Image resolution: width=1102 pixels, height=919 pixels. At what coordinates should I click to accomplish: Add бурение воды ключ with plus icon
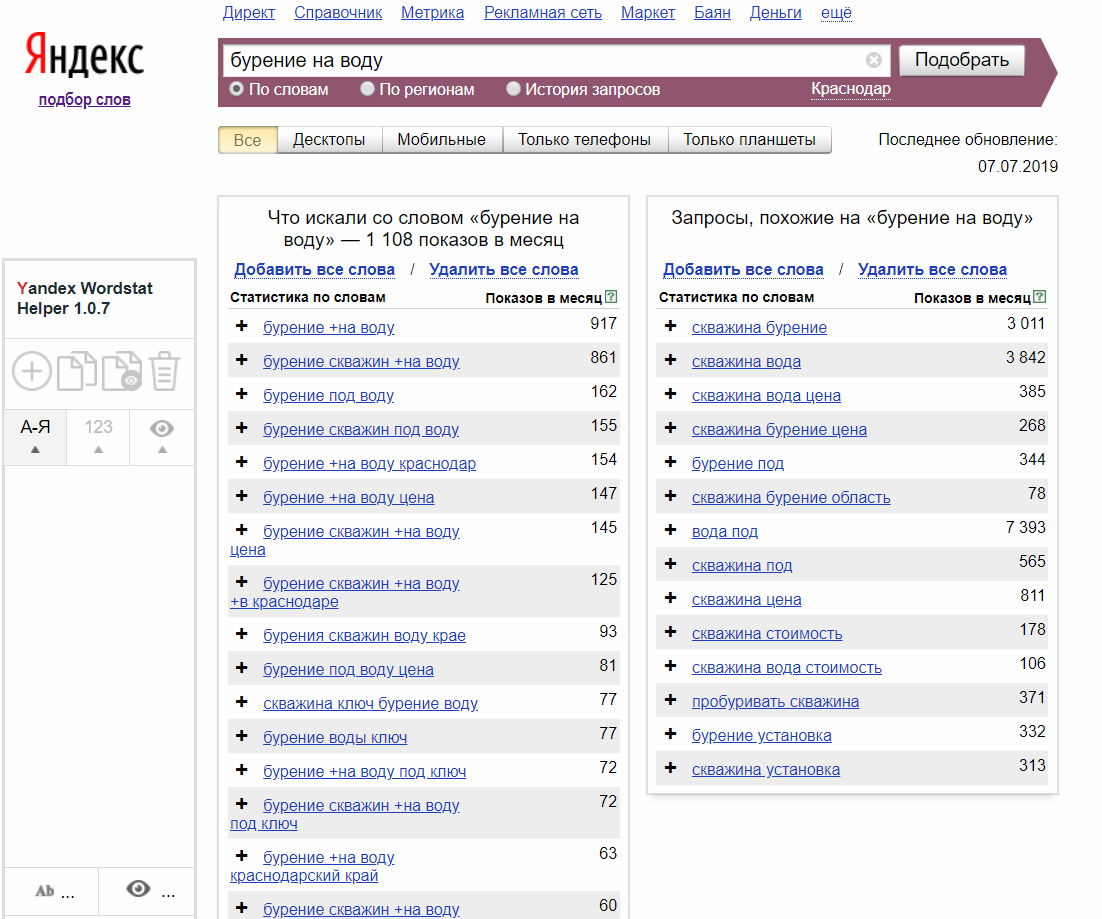point(242,736)
